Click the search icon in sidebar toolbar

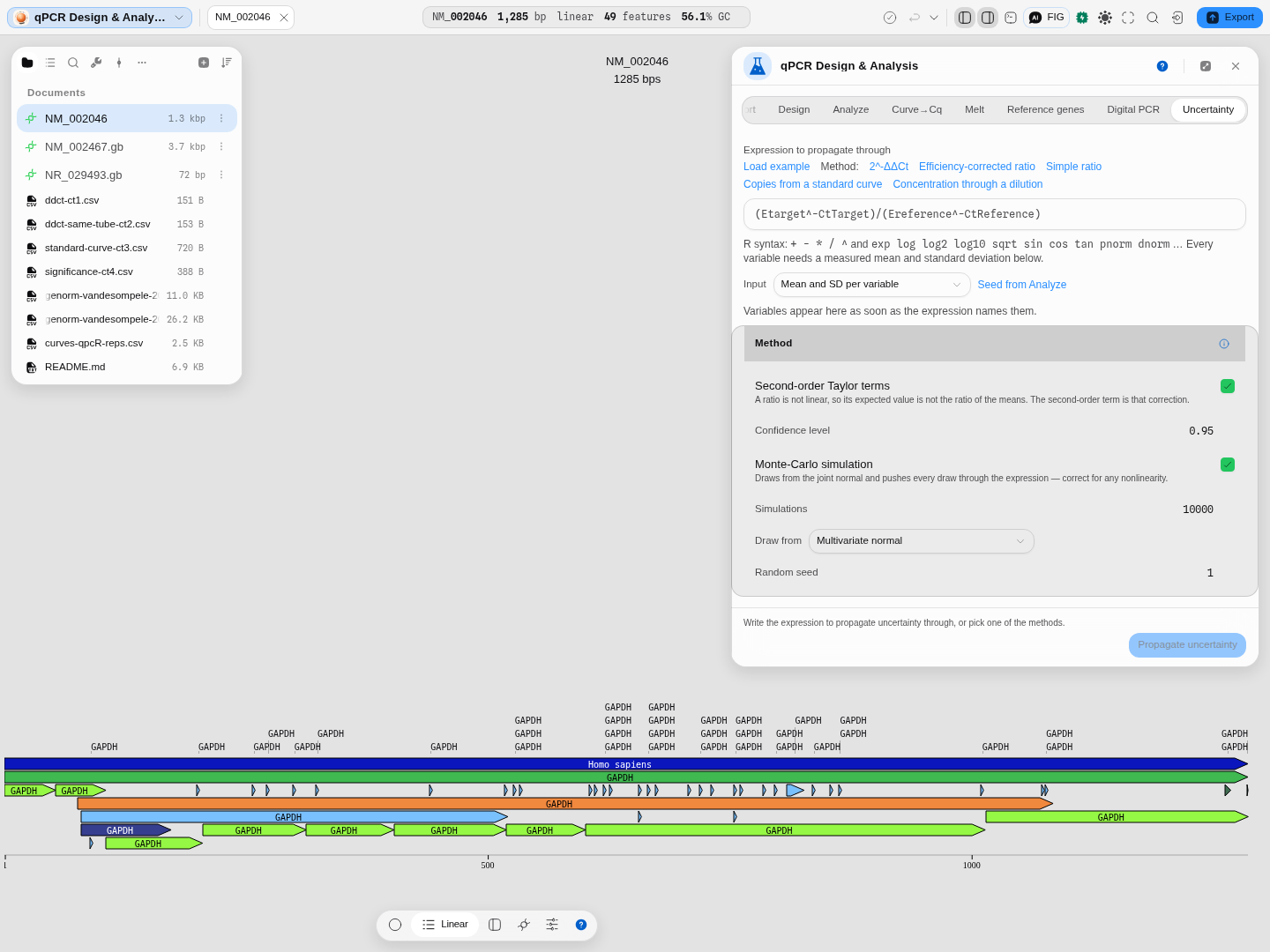click(x=73, y=63)
